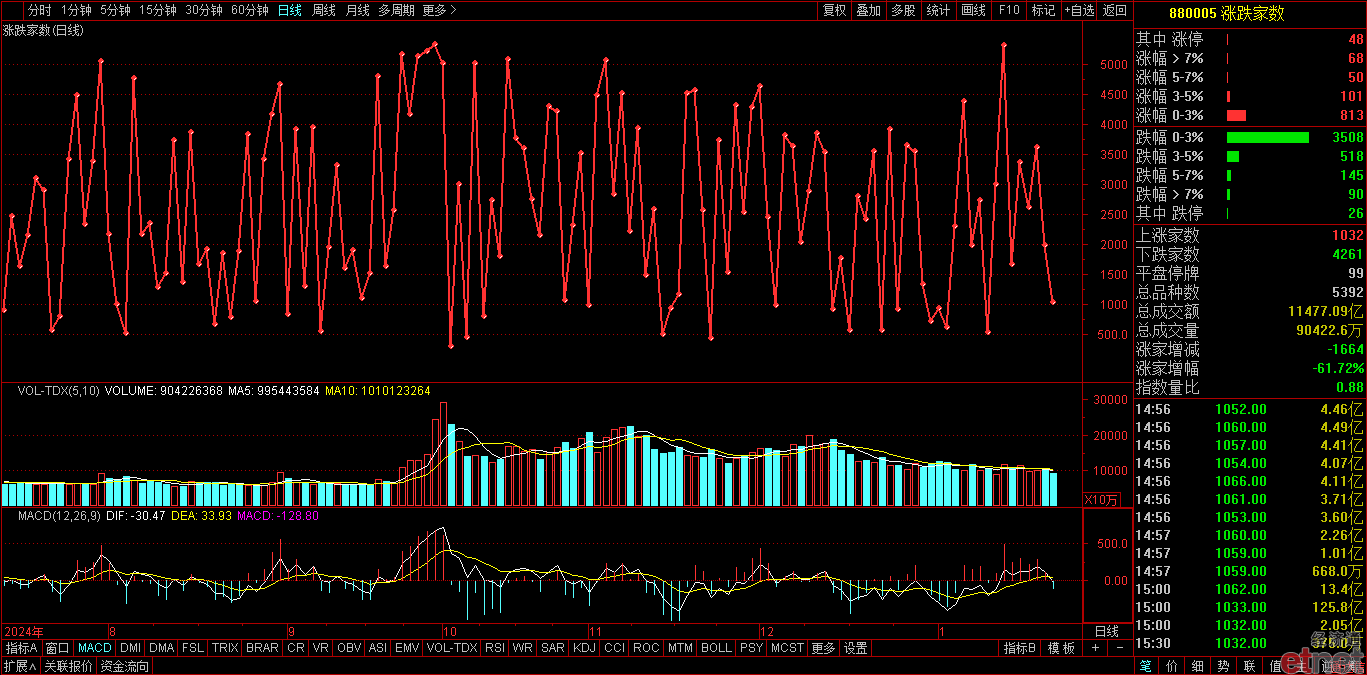Image resolution: width=1367 pixels, height=675 pixels.
Task: Add to watchlist with +自选
Action: pyautogui.click(x=1079, y=10)
